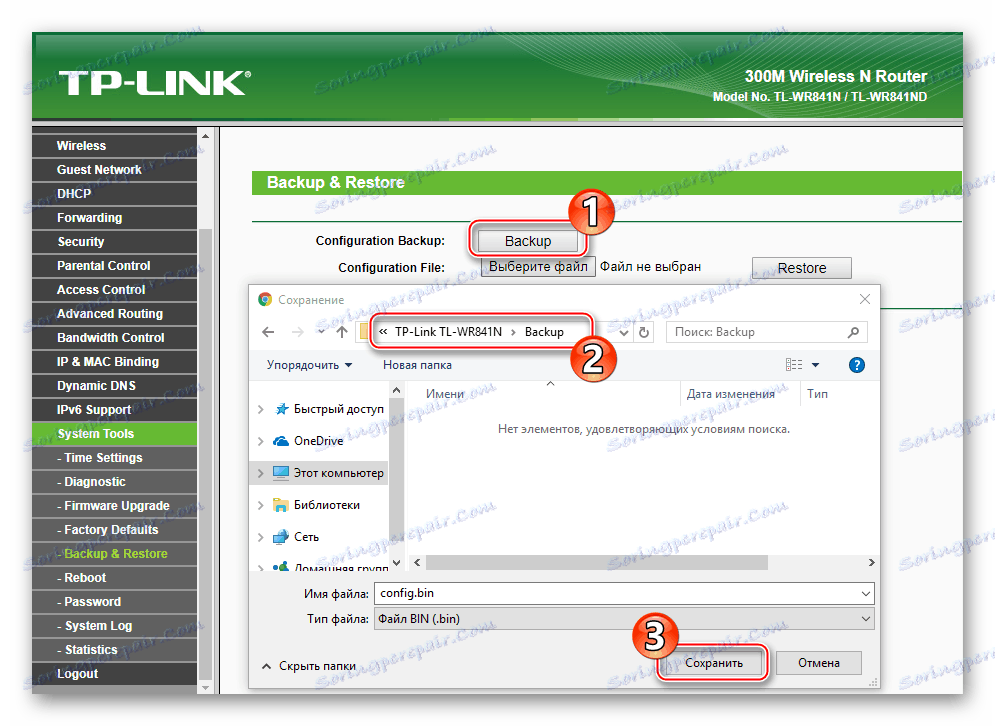Click TP-Link TL-WR841N in path bar
Screen dimensions: 995x726
click(448, 332)
